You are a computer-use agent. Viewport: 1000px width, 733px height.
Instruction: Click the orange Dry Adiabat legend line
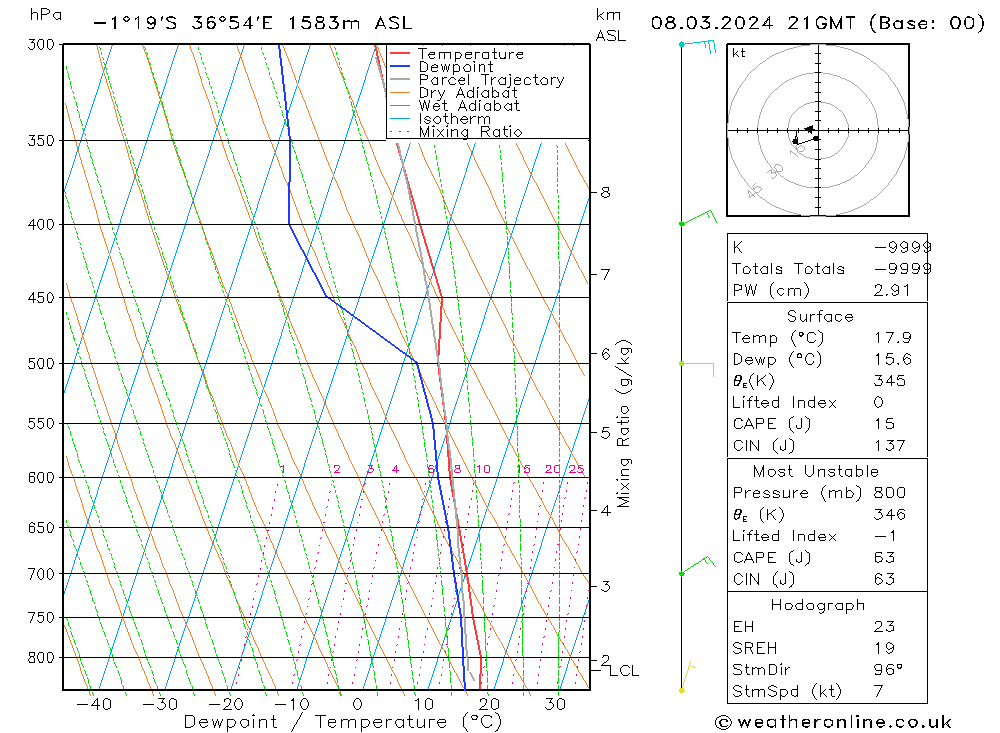(400, 93)
